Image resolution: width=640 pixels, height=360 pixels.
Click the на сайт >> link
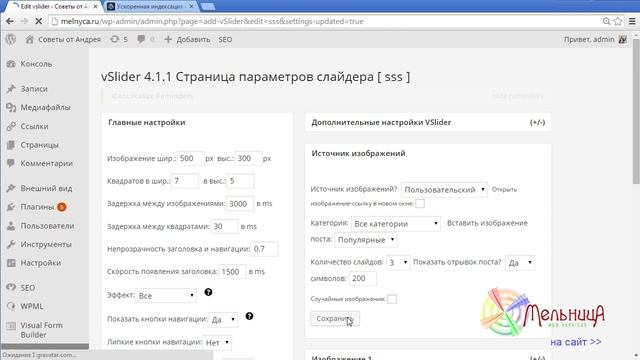point(576,342)
